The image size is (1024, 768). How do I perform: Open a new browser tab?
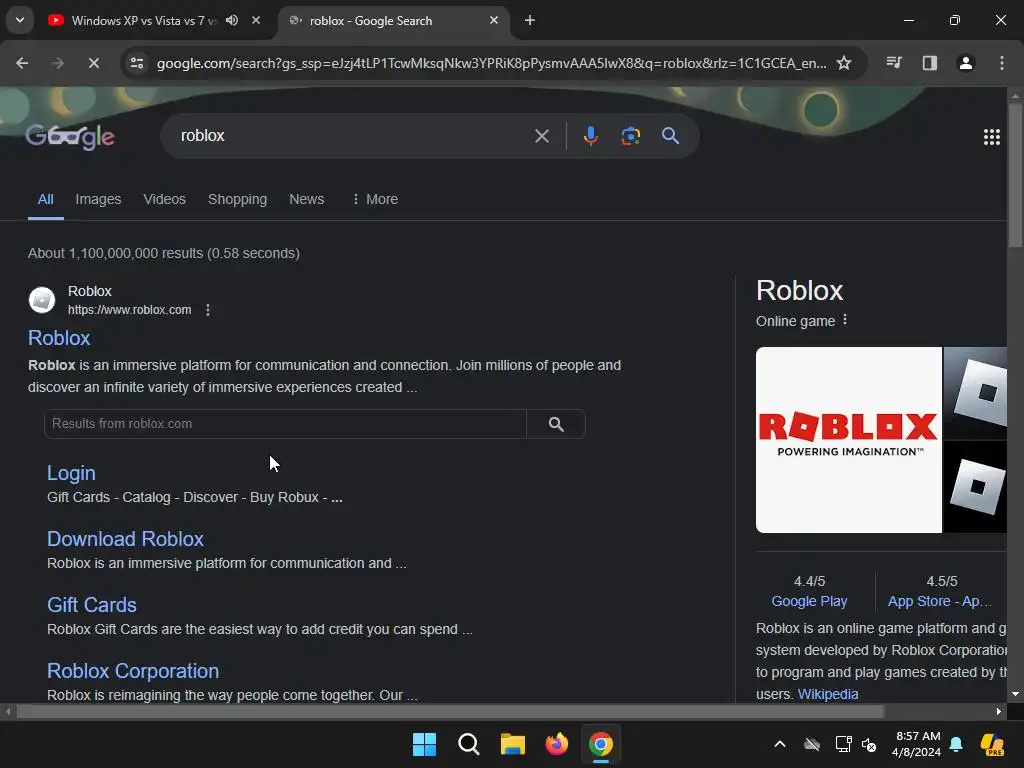tap(530, 20)
